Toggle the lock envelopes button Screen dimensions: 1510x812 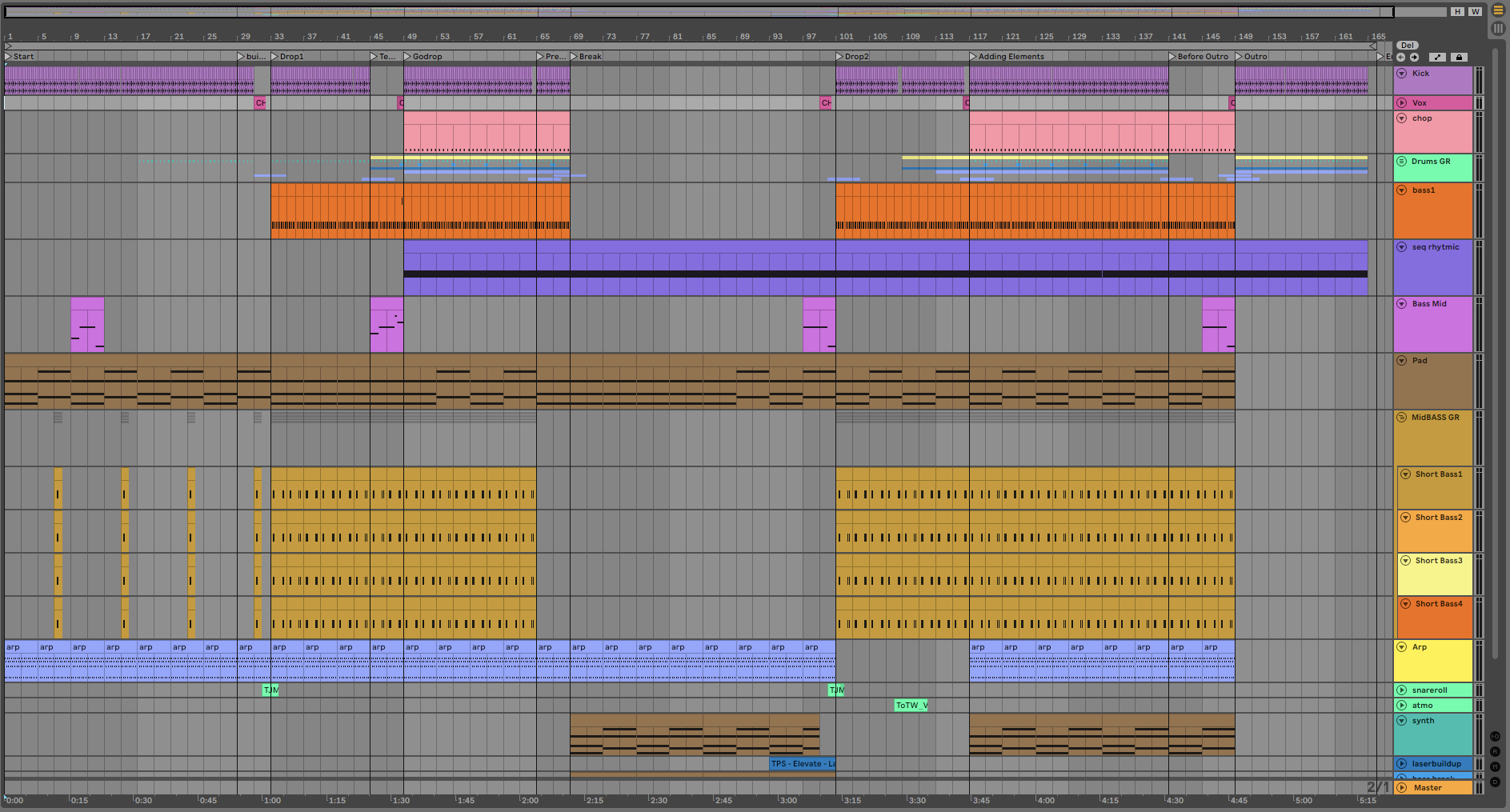pos(1459,57)
